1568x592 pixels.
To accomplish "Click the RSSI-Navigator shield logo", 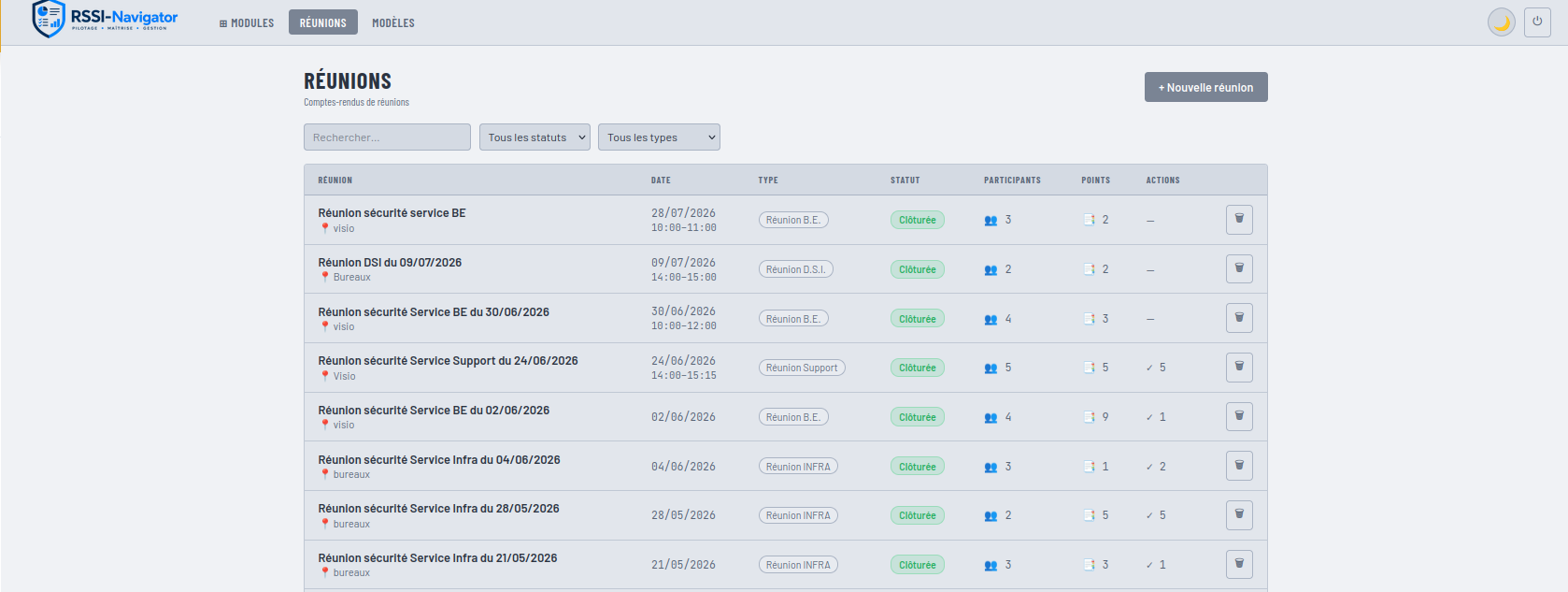I will pyautogui.click(x=49, y=19).
